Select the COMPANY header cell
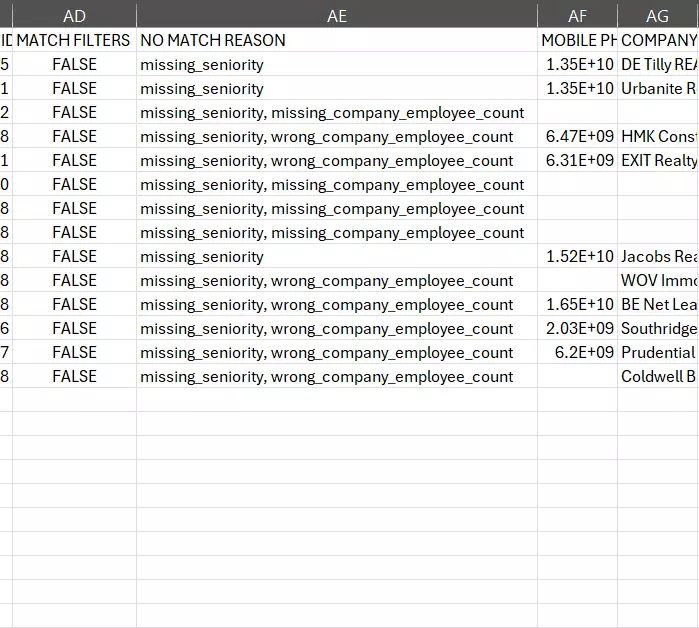 coord(657,40)
